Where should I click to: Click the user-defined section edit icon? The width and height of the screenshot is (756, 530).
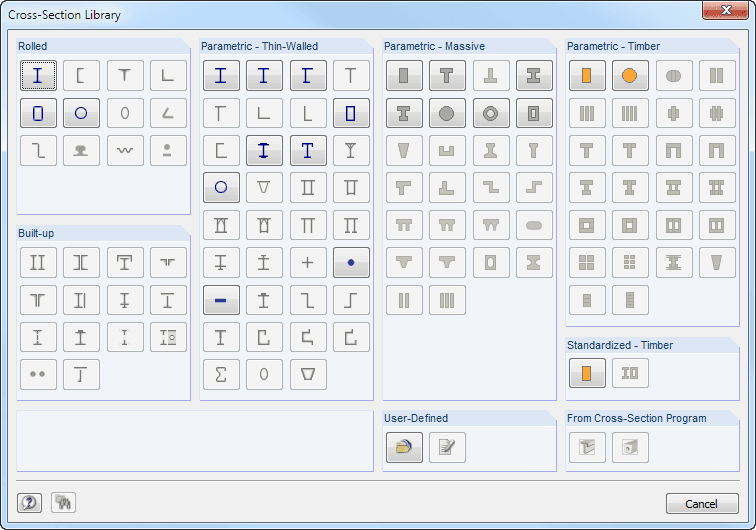(x=447, y=447)
